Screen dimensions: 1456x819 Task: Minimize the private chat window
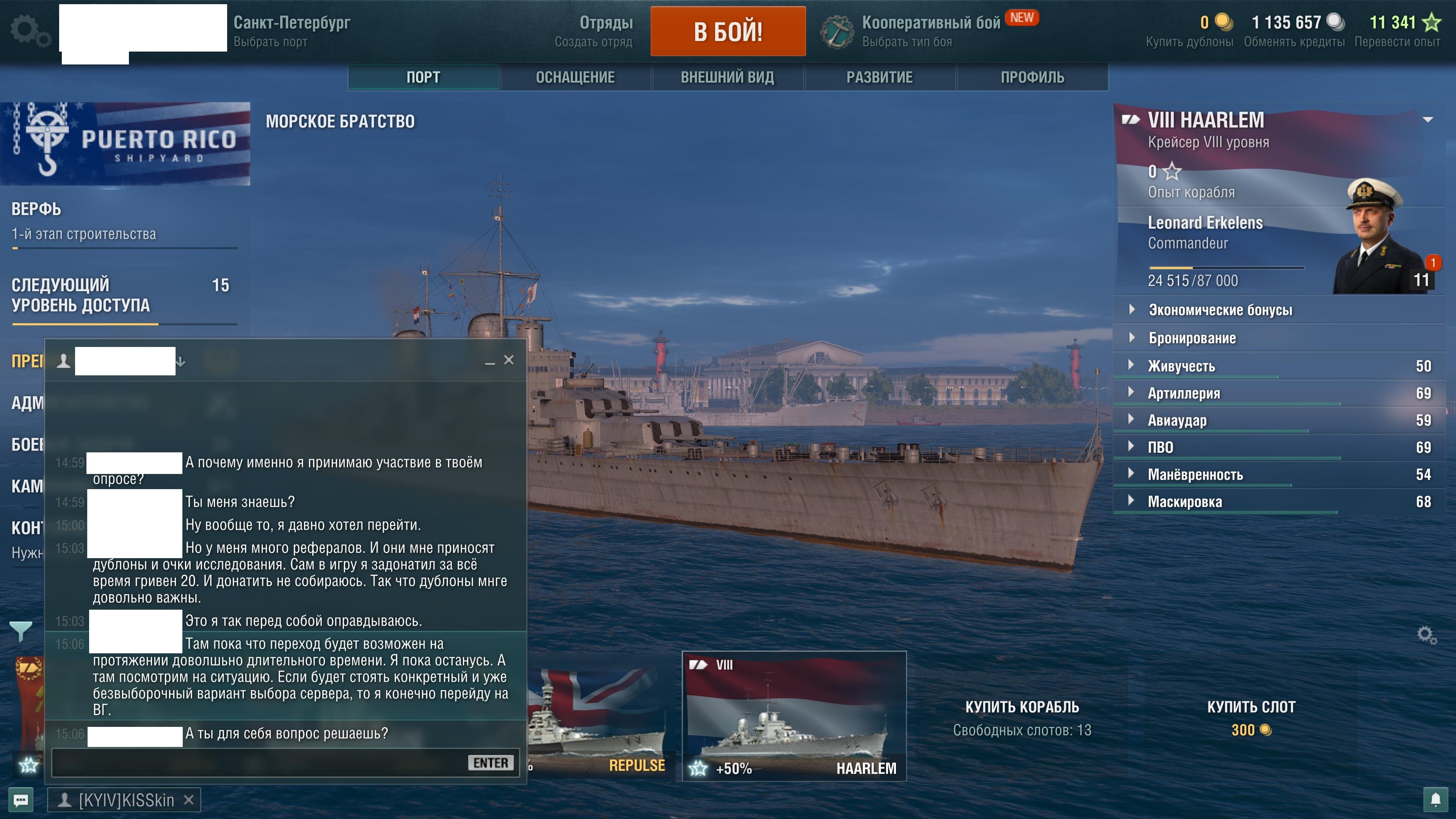(490, 361)
